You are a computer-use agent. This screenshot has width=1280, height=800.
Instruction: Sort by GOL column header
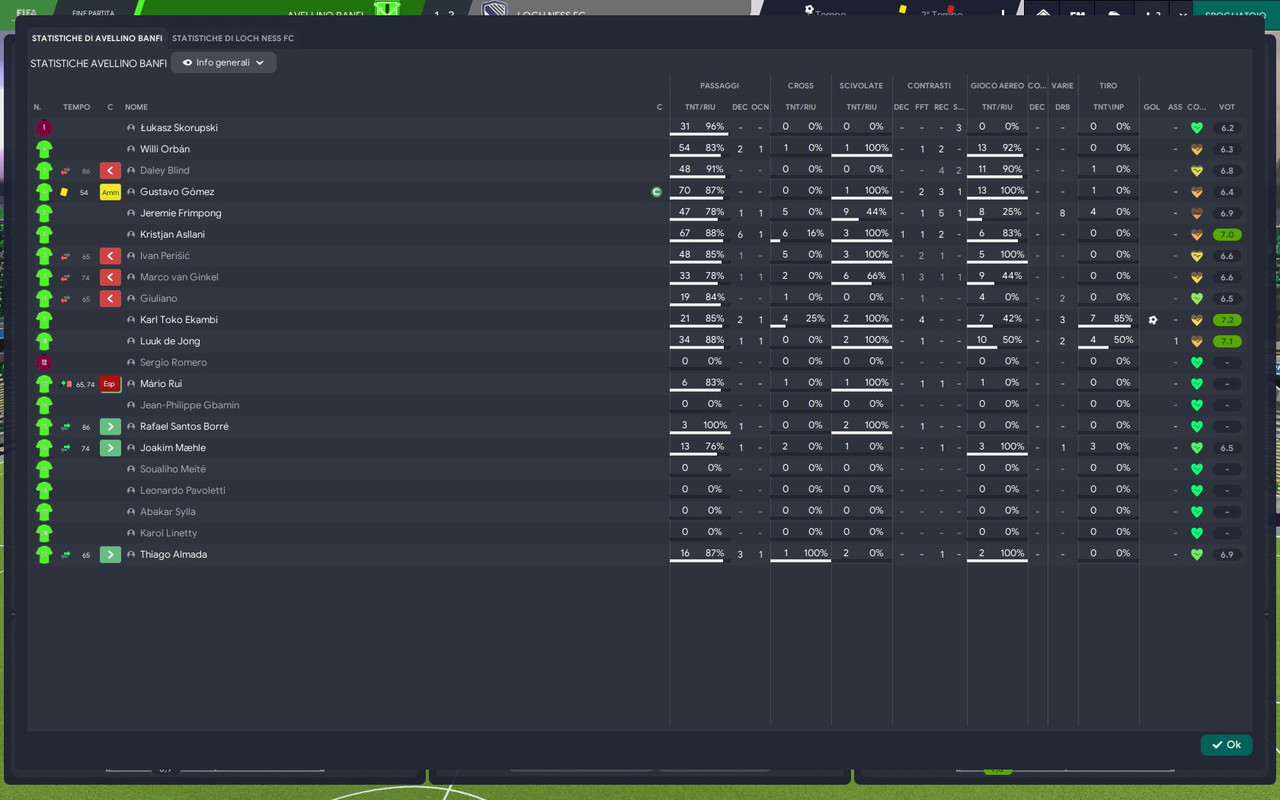click(x=1152, y=107)
